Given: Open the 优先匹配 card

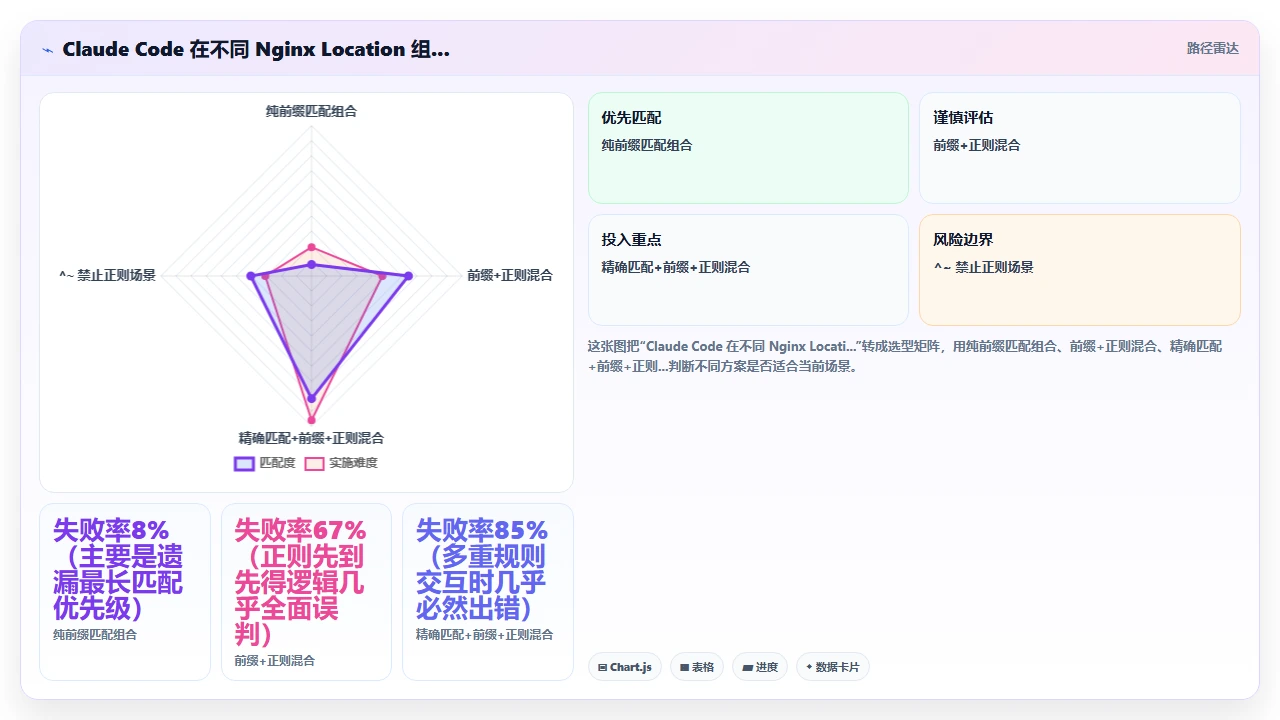Looking at the screenshot, I should pyautogui.click(x=748, y=148).
